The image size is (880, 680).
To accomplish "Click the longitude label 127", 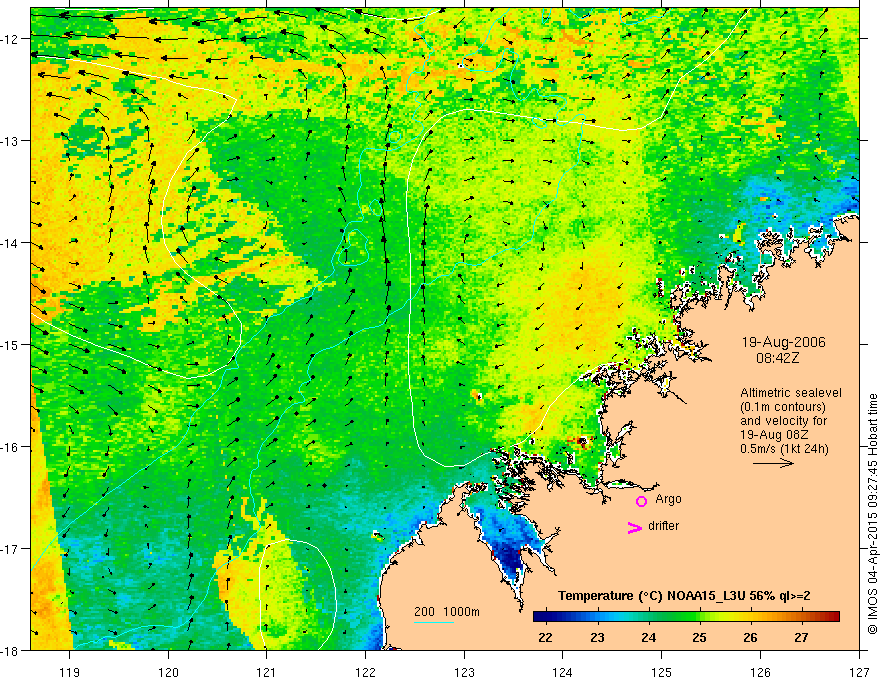I will (x=859, y=672).
